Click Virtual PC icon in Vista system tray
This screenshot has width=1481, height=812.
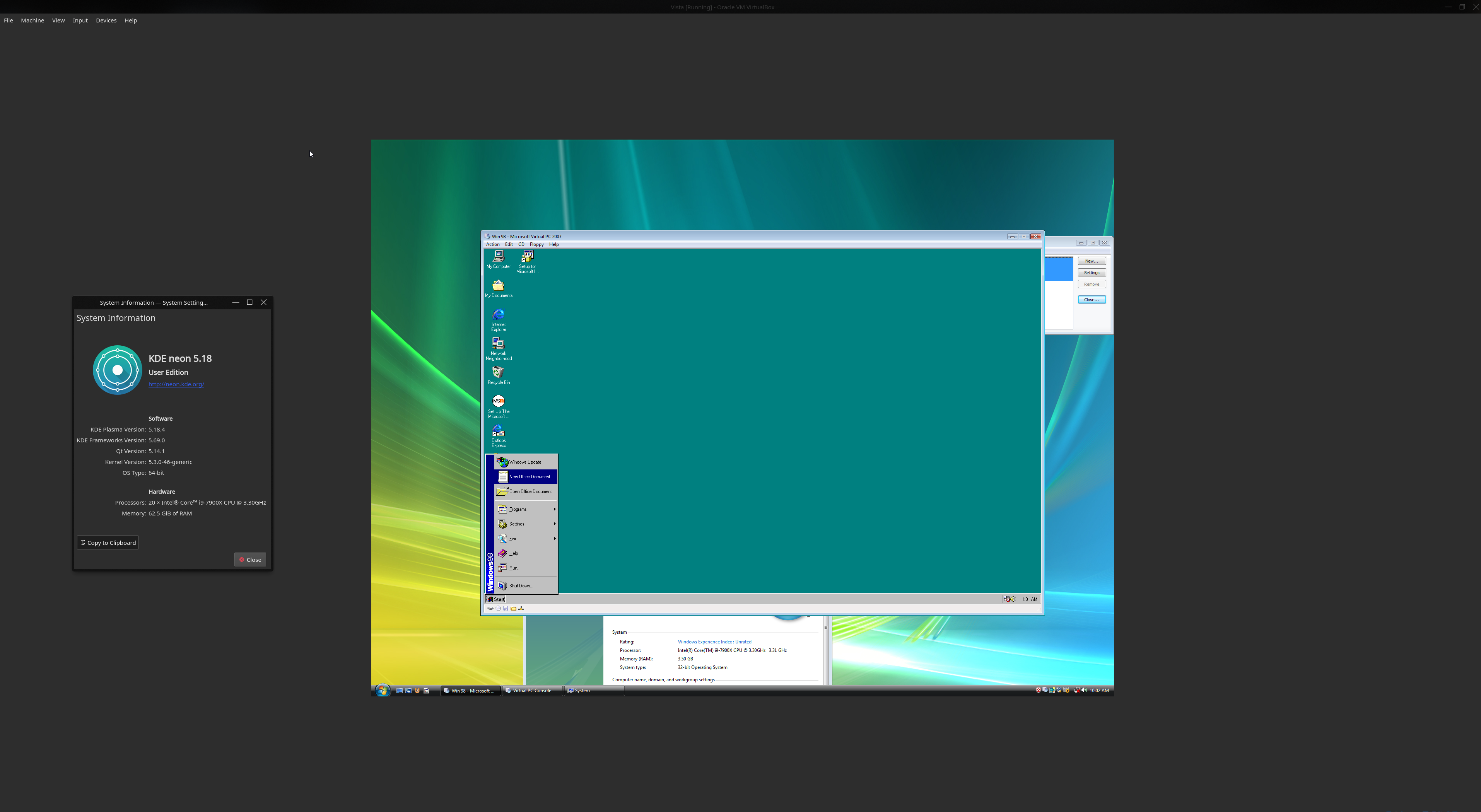pos(1045,689)
